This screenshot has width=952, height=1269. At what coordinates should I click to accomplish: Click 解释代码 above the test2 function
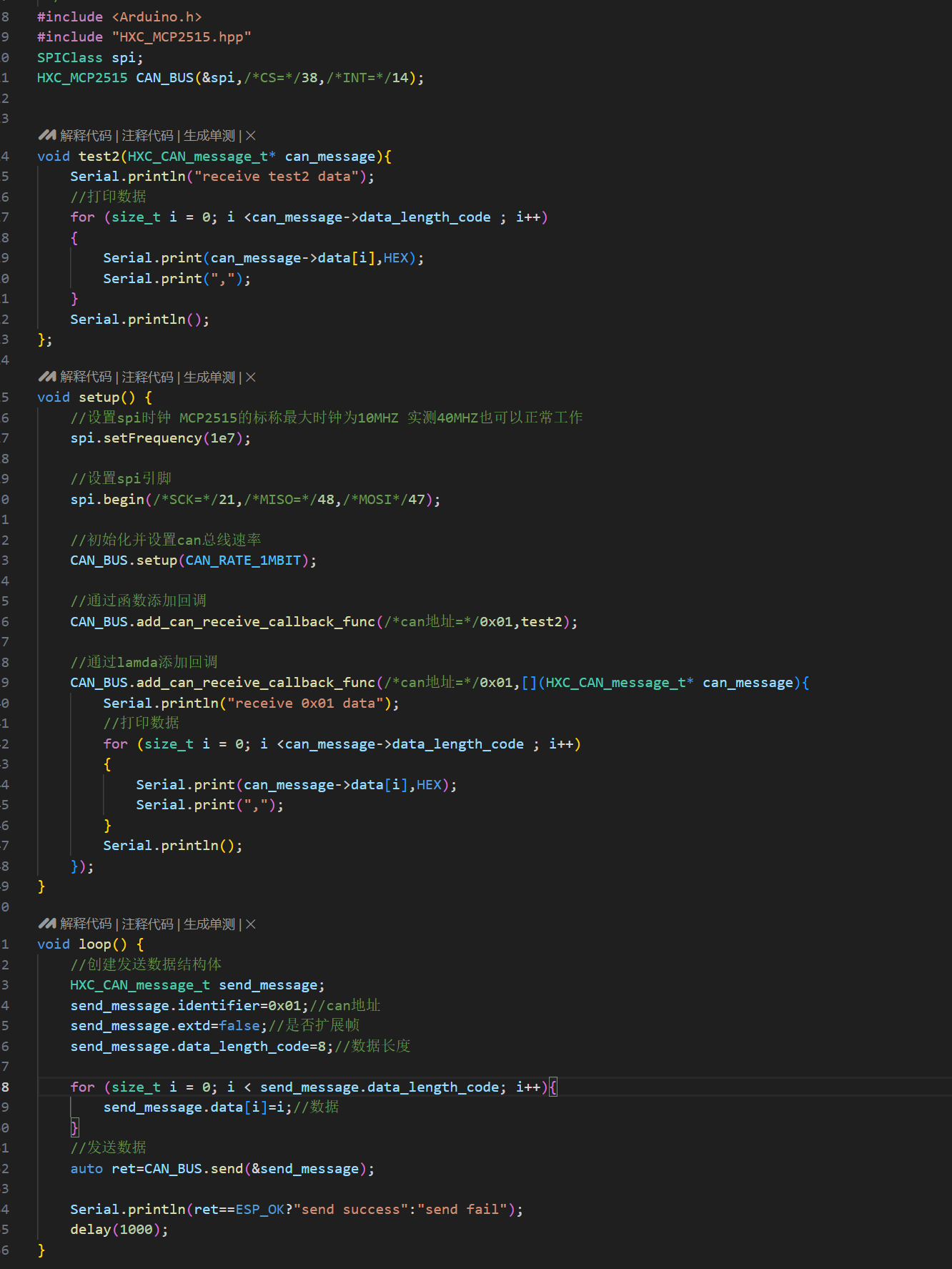(x=86, y=136)
